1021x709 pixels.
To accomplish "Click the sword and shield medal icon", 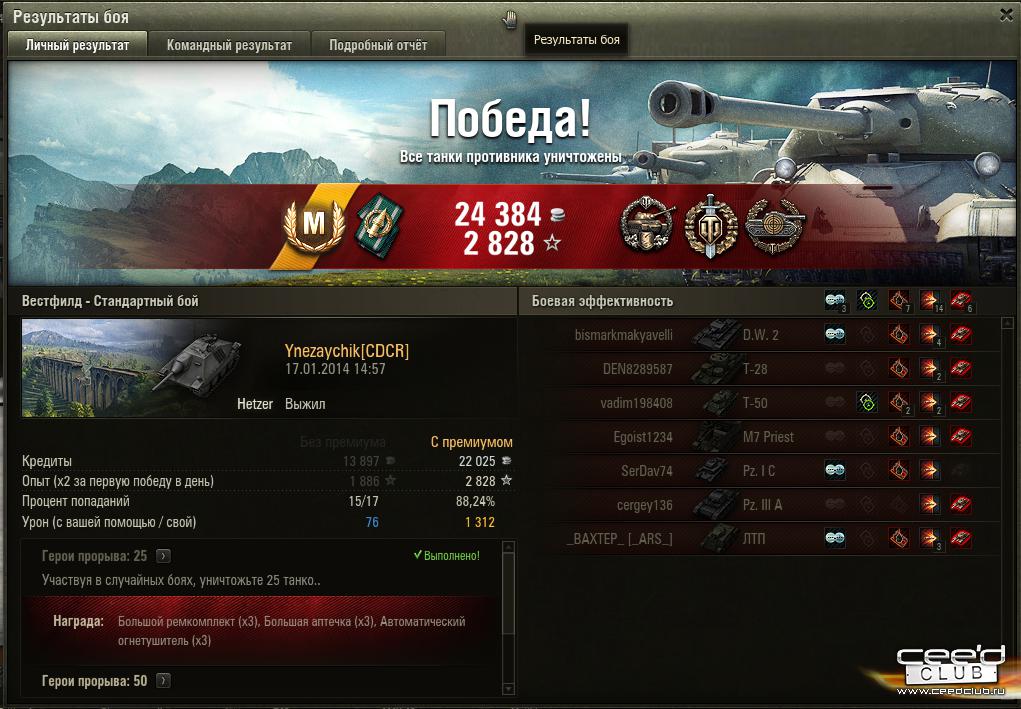I will 710,225.
